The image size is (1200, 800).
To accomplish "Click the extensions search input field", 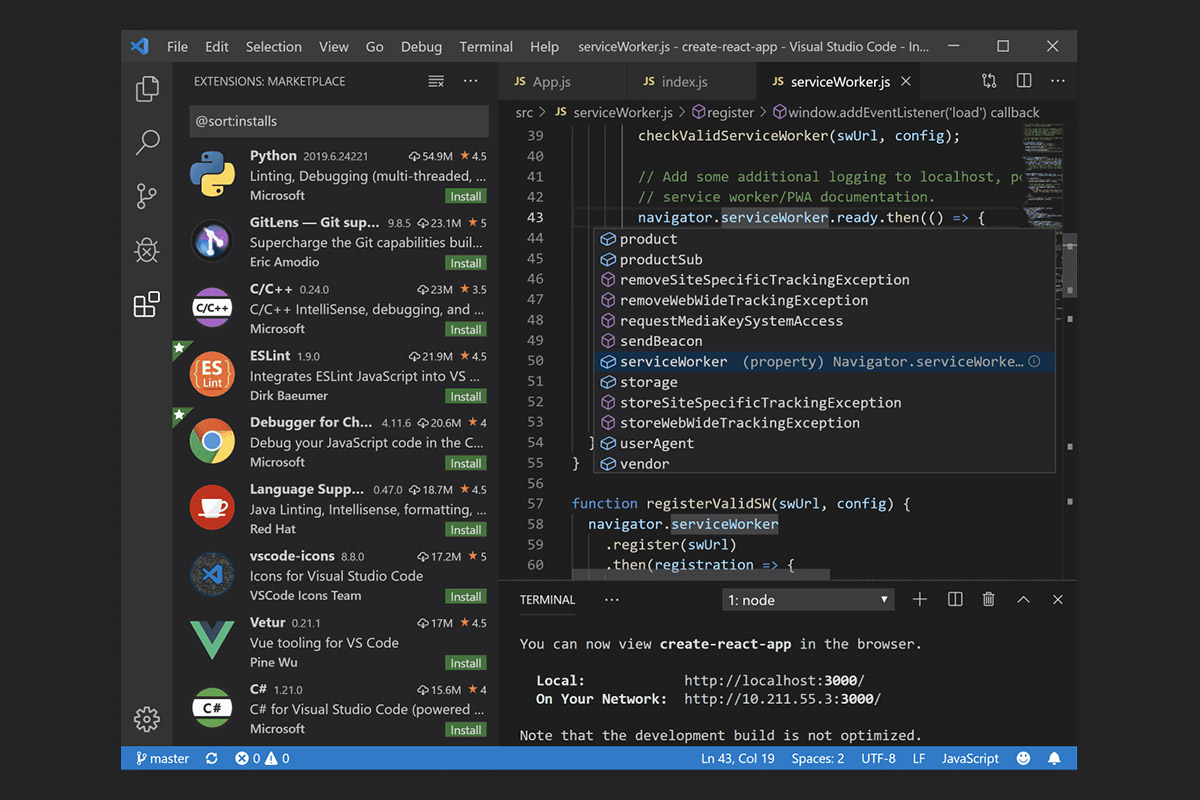I will pos(338,121).
